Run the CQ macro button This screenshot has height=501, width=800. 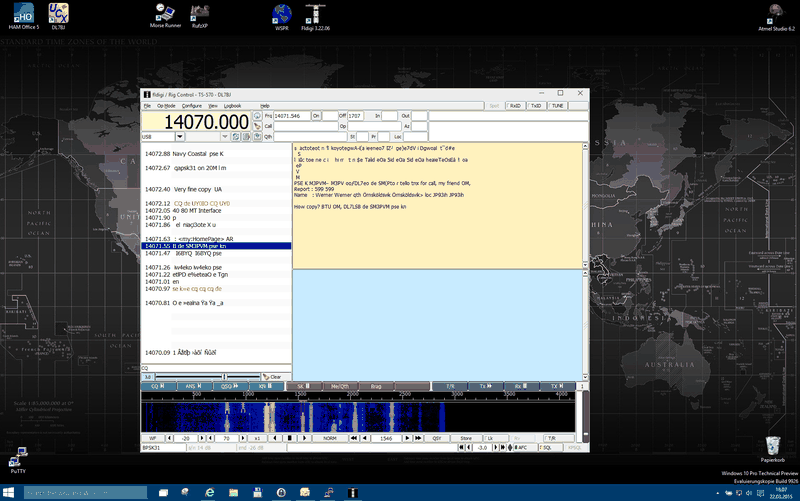(159, 386)
